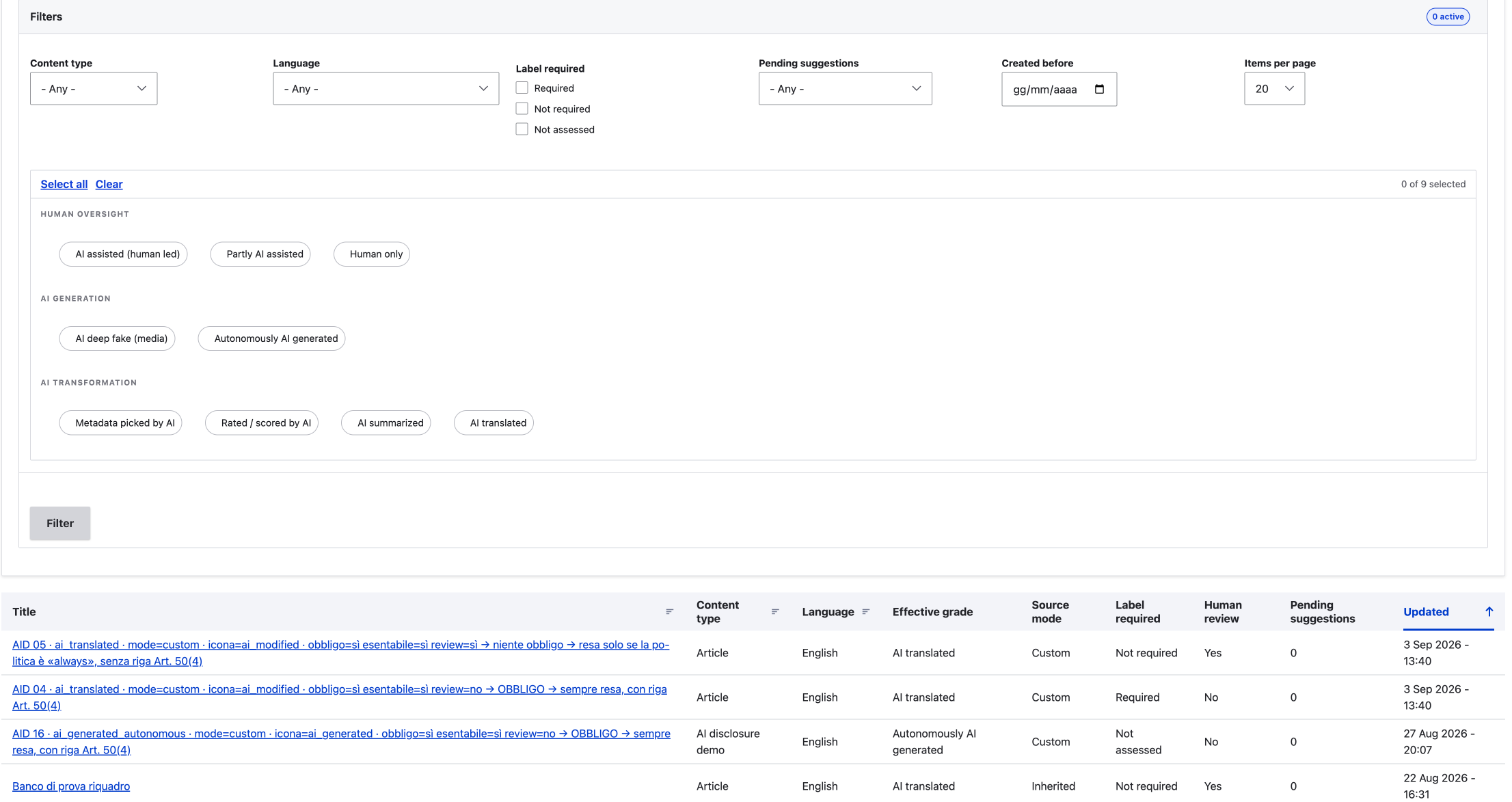Open the Pending suggestions dropdown
The height and width of the screenshot is (802, 1512).
[x=845, y=89]
